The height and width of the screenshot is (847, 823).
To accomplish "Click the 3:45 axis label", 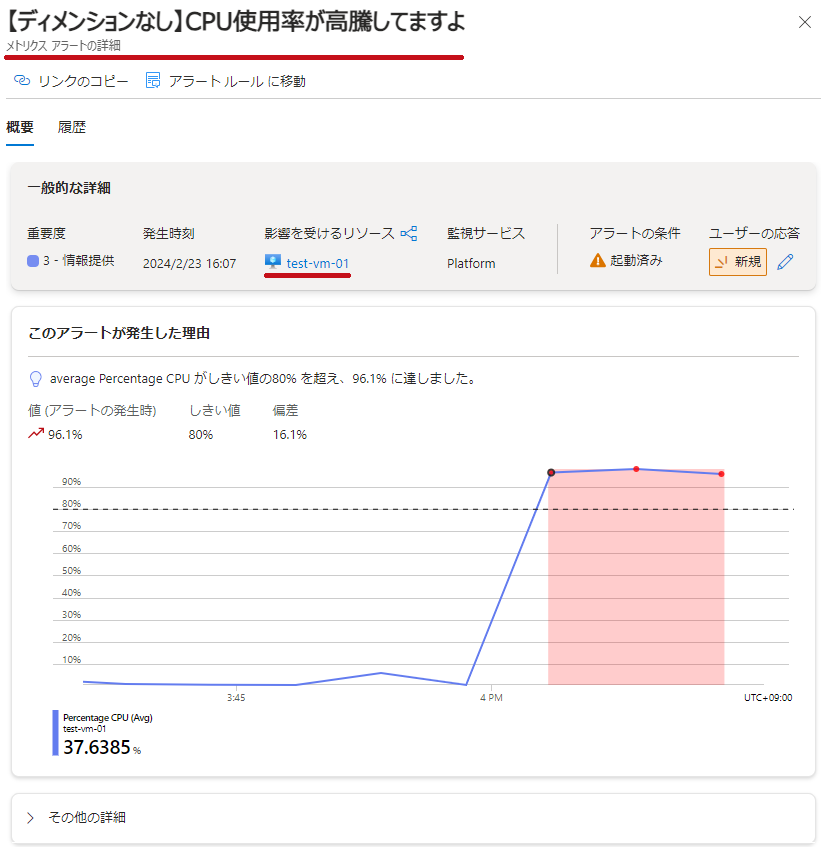I will (236, 697).
